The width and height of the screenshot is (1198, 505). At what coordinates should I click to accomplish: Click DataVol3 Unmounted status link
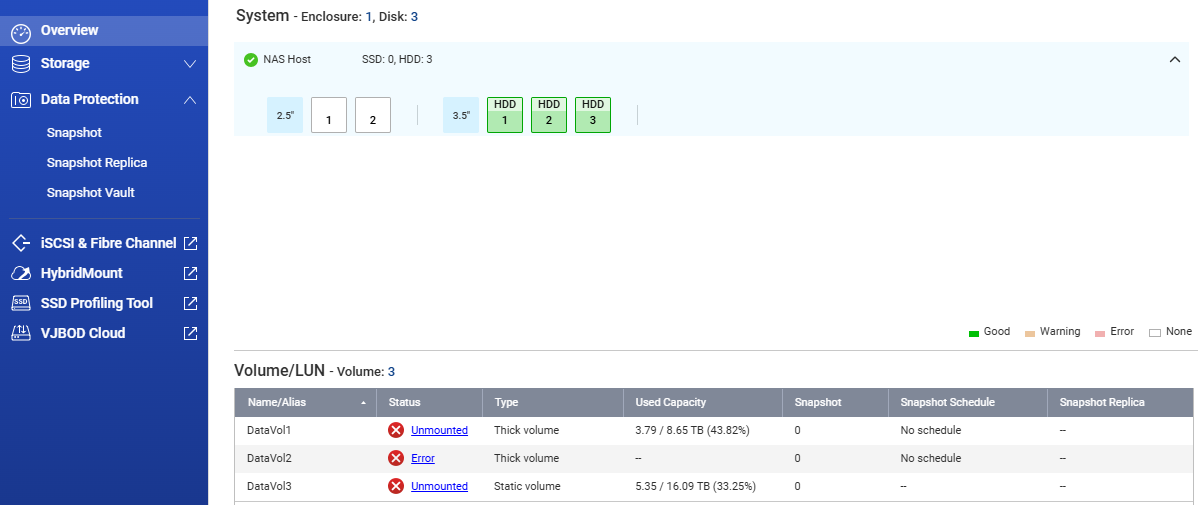[439, 486]
